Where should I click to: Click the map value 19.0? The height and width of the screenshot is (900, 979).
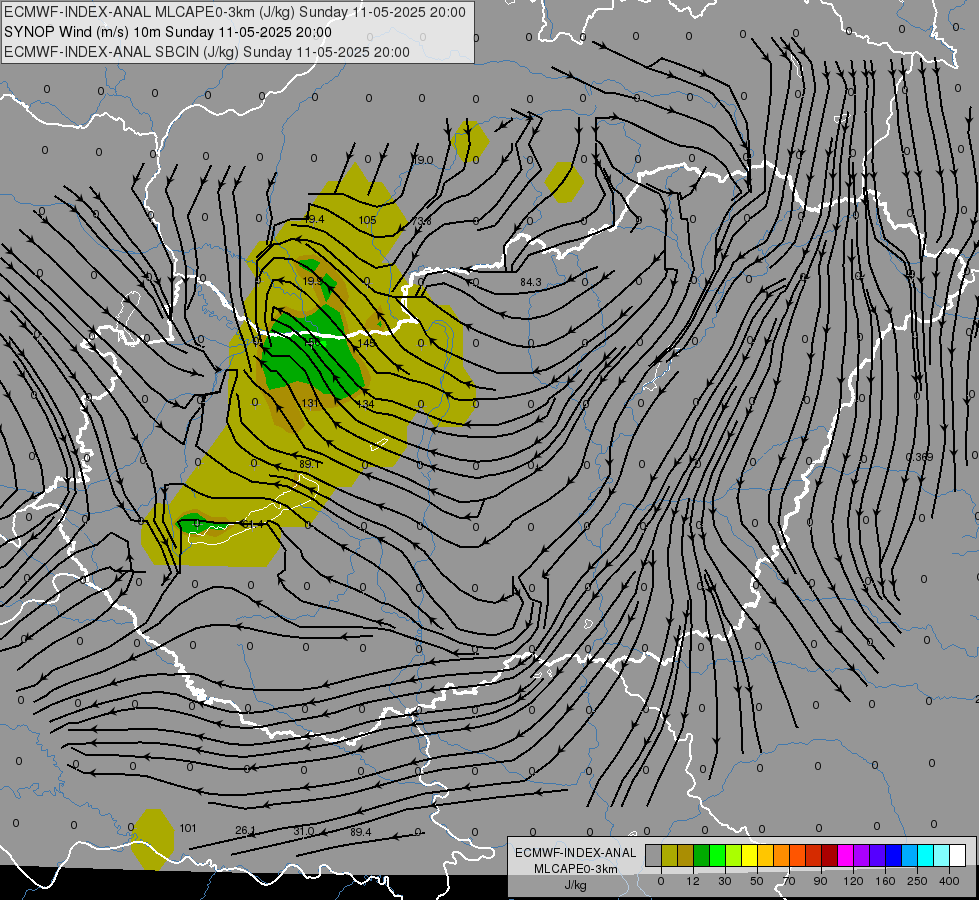pos(423,161)
